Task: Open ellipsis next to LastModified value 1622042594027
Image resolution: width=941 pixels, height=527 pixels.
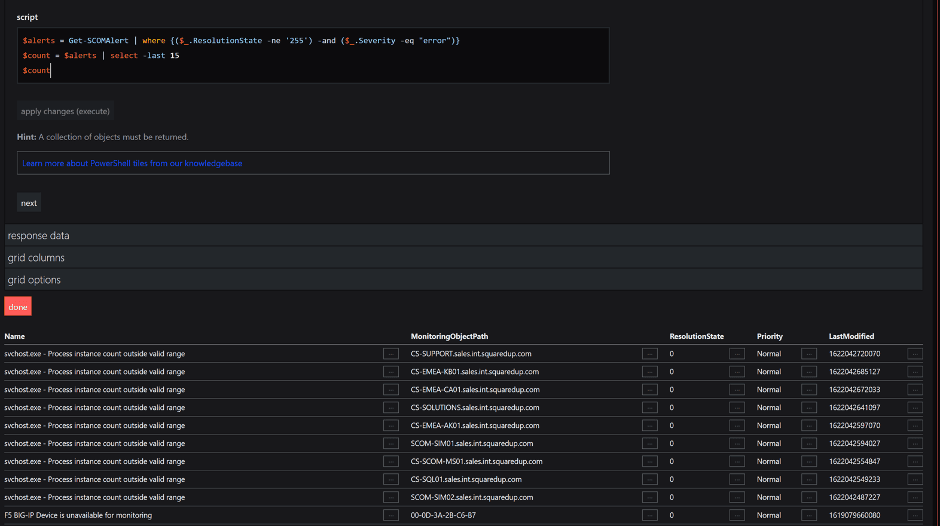Action: pyautogui.click(x=914, y=444)
